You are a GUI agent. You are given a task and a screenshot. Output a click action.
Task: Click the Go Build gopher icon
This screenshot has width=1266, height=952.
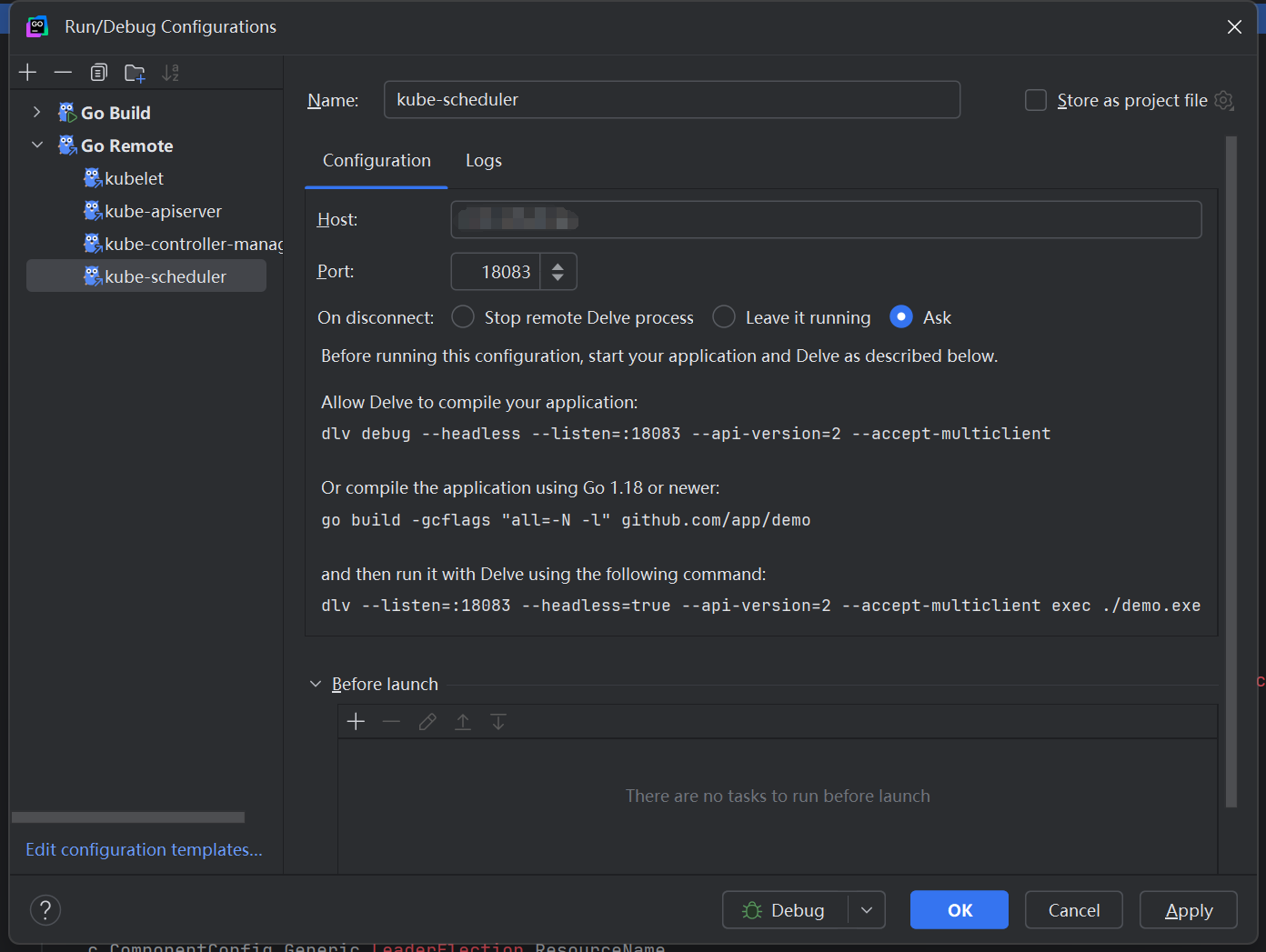coord(67,113)
